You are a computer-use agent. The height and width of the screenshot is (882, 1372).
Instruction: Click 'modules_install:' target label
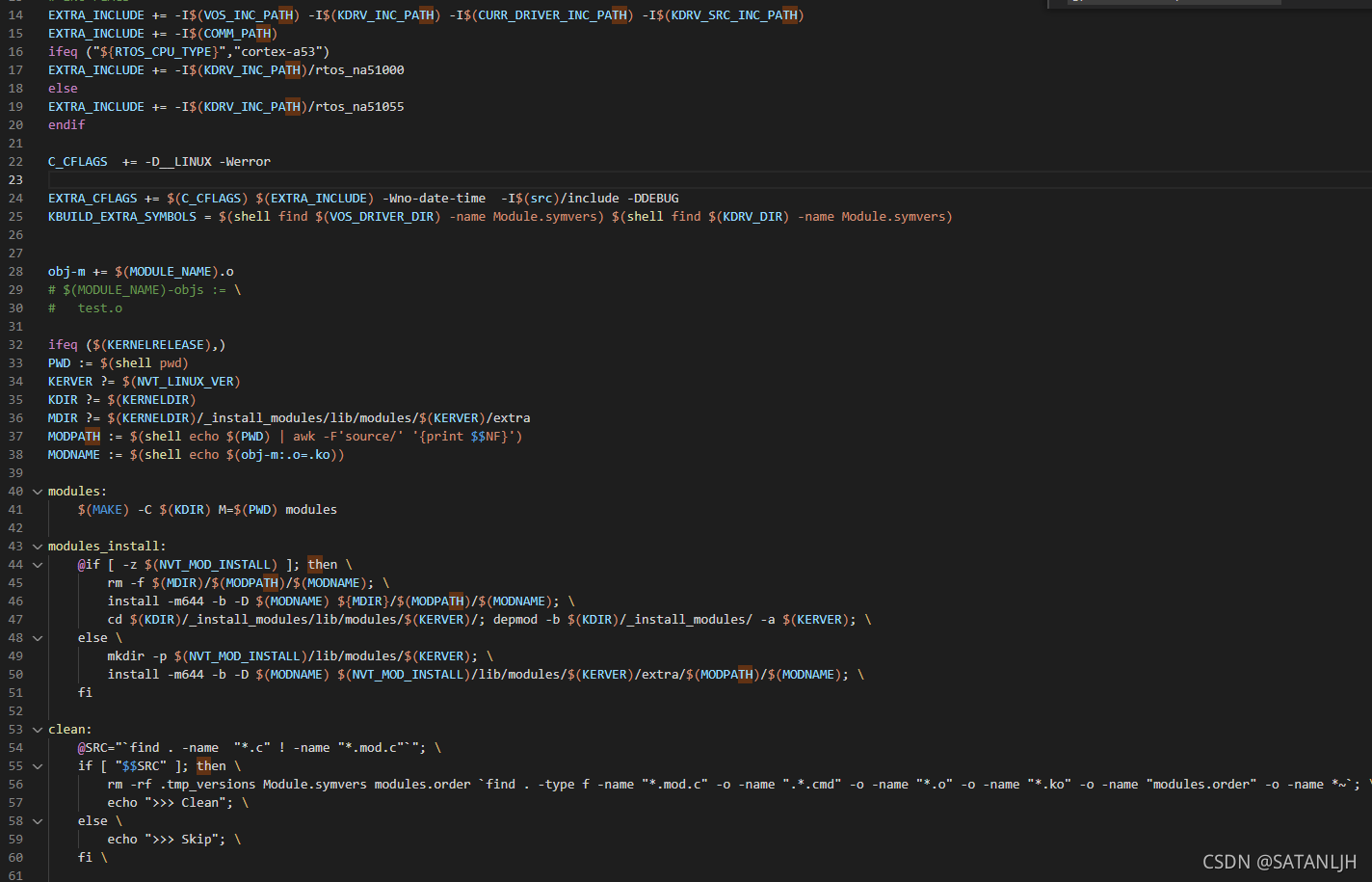point(107,547)
